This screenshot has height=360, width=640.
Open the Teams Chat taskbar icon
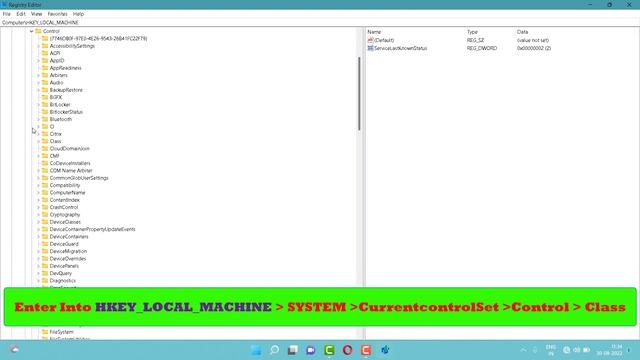point(311,350)
